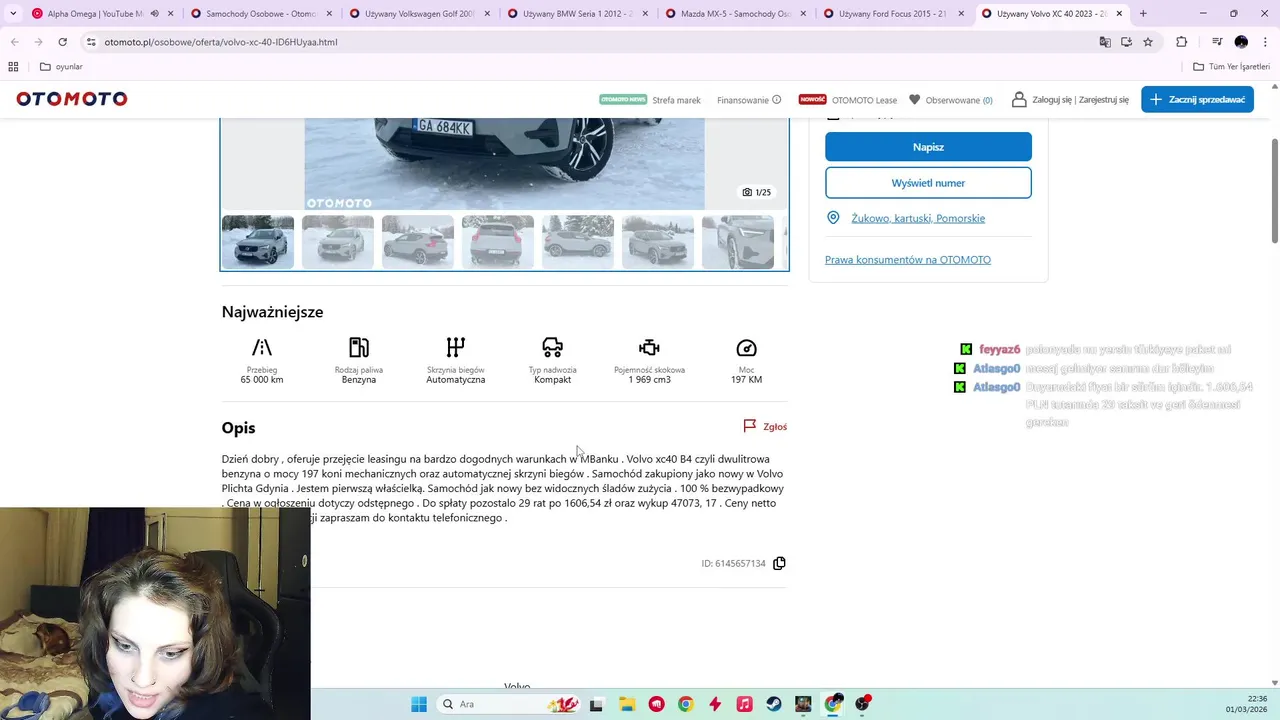The image size is (1280, 720).
Task: Mute the Alpha Omega YouTube tab audio icon
Action: [x=154, y=14]
